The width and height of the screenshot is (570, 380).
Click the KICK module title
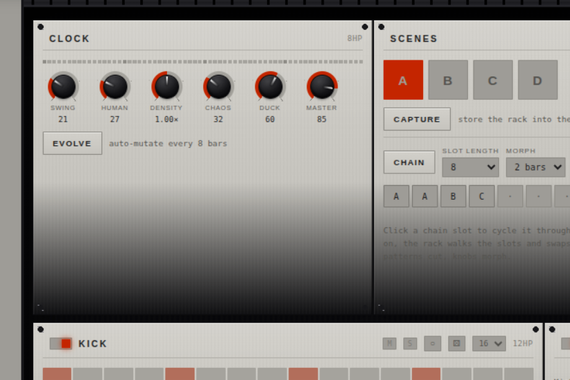tap(93, 344)
